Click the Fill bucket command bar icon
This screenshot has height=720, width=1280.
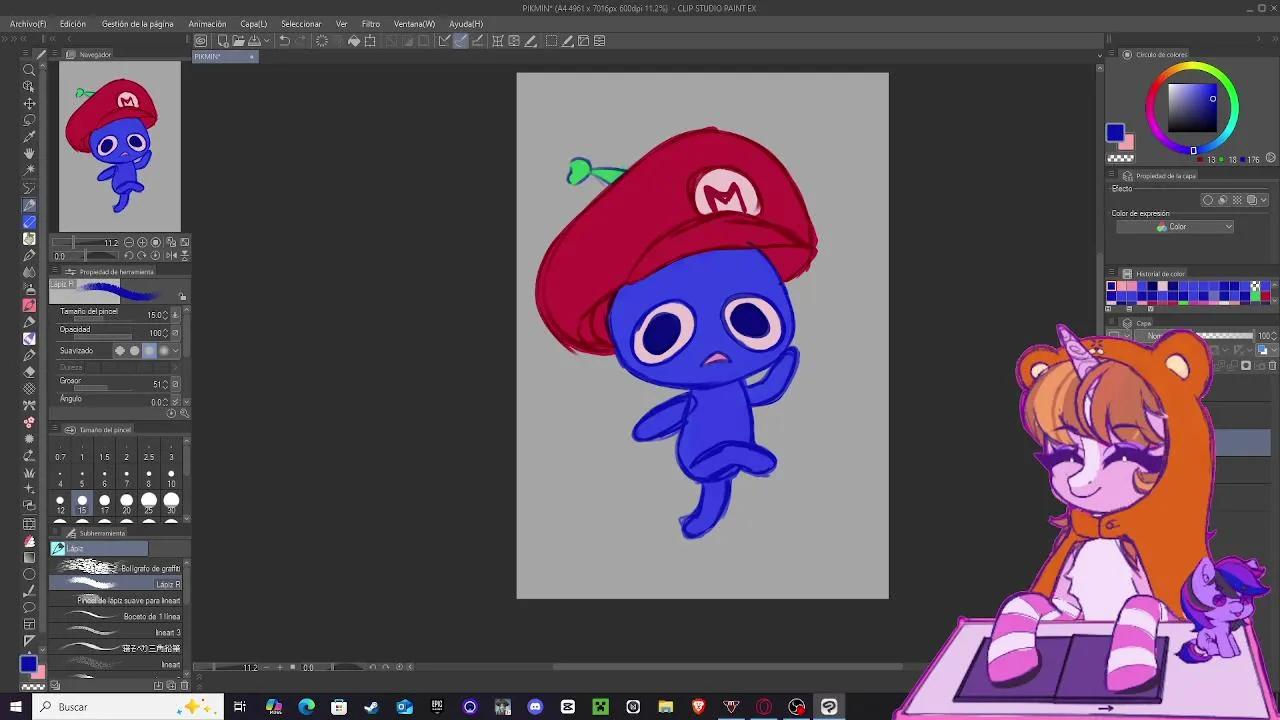tap(354, 41)
